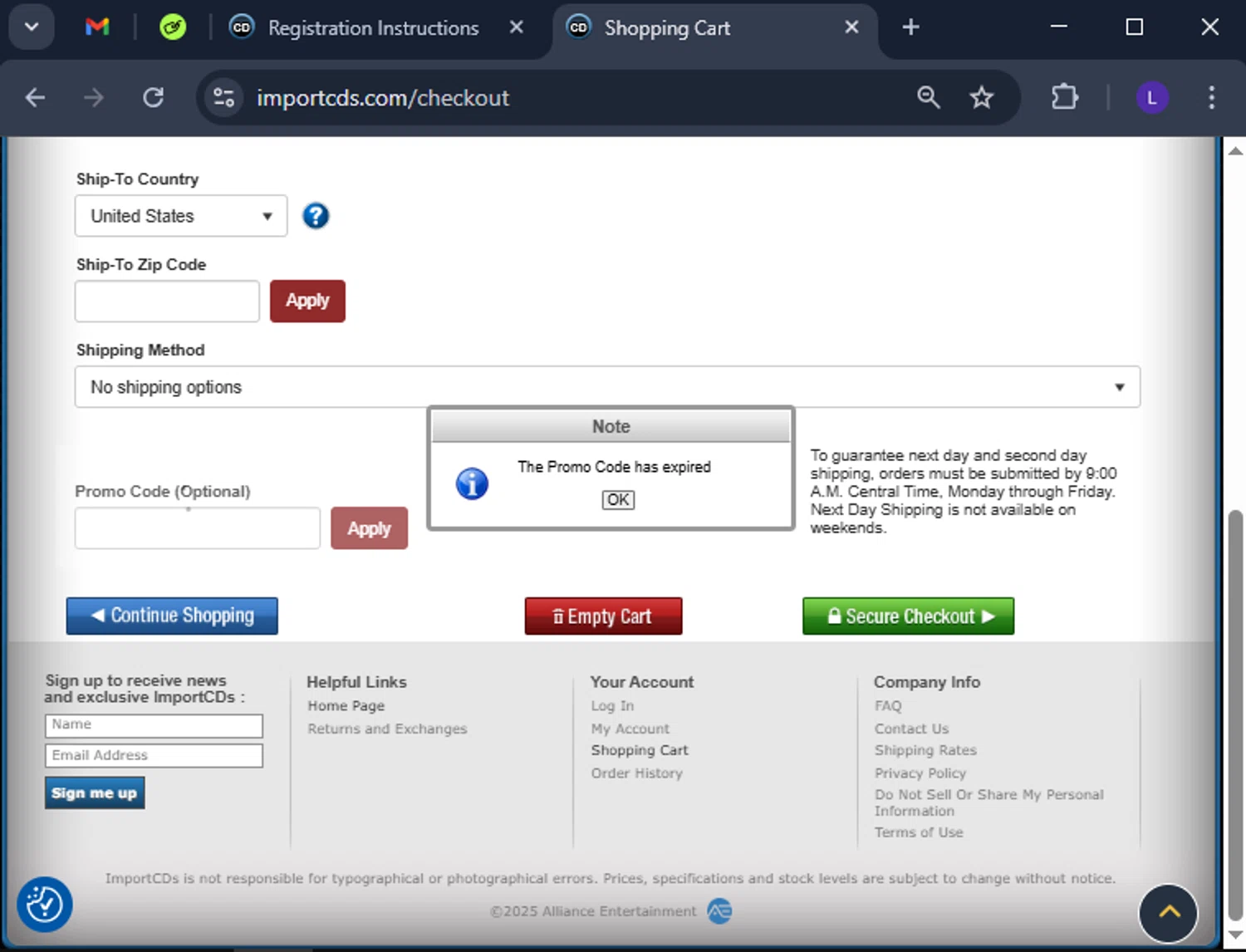1246x952 pixels.
Task: Open the Privacy Policy link
Action: point(920,773)
